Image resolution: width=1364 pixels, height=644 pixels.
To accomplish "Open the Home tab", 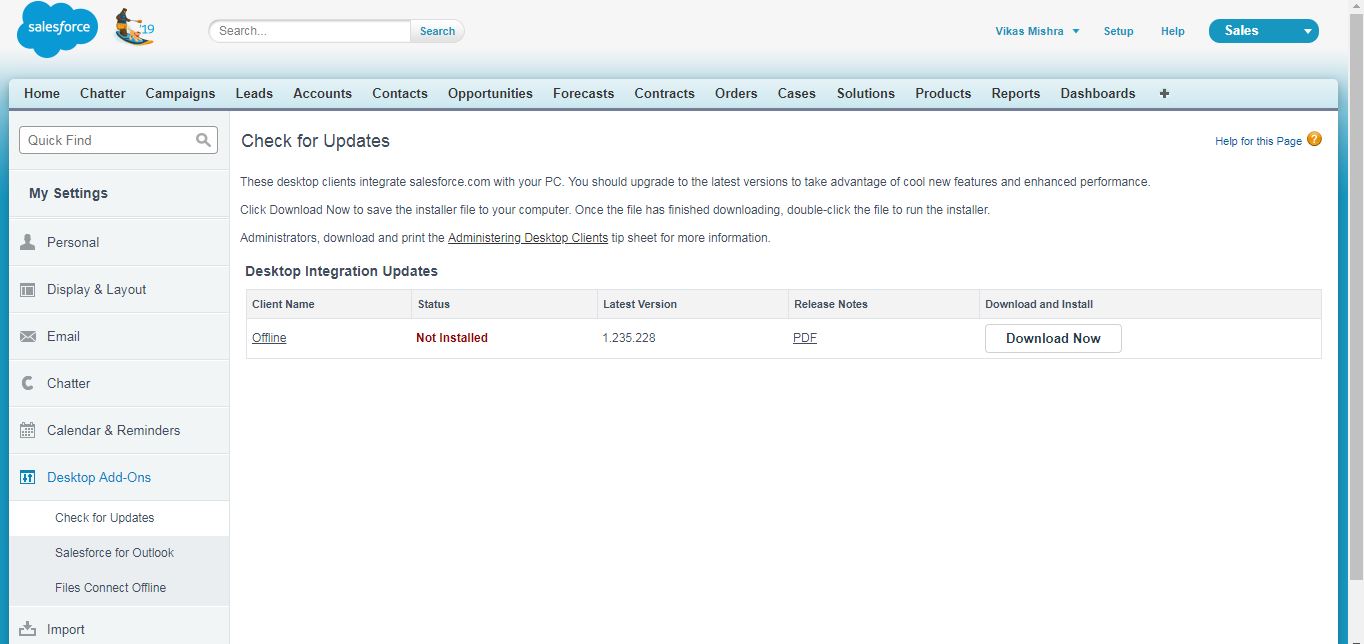I will tap(42, 93).
